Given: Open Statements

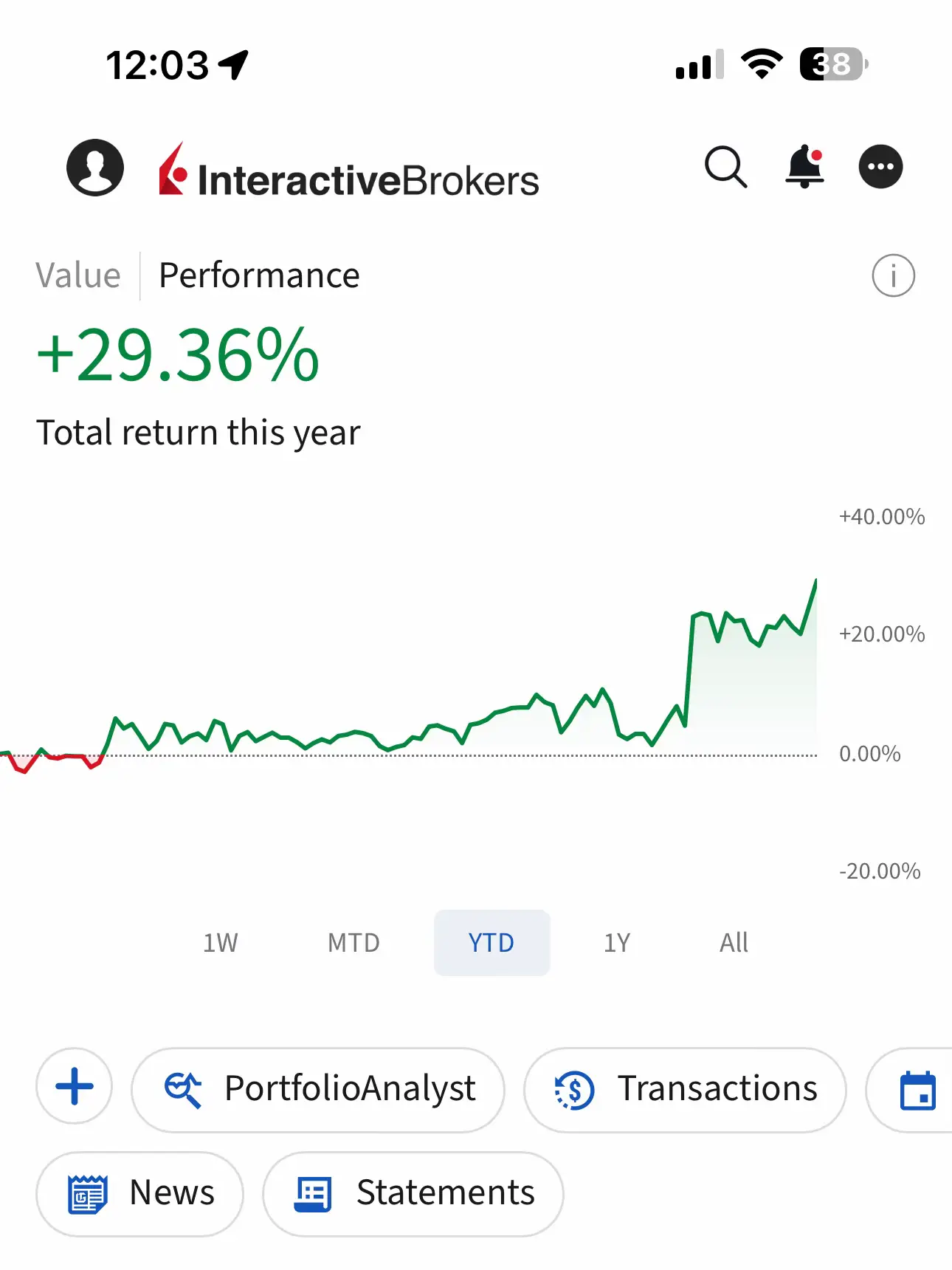Looking at the screenshot, I should click(x=413, y=1194).
